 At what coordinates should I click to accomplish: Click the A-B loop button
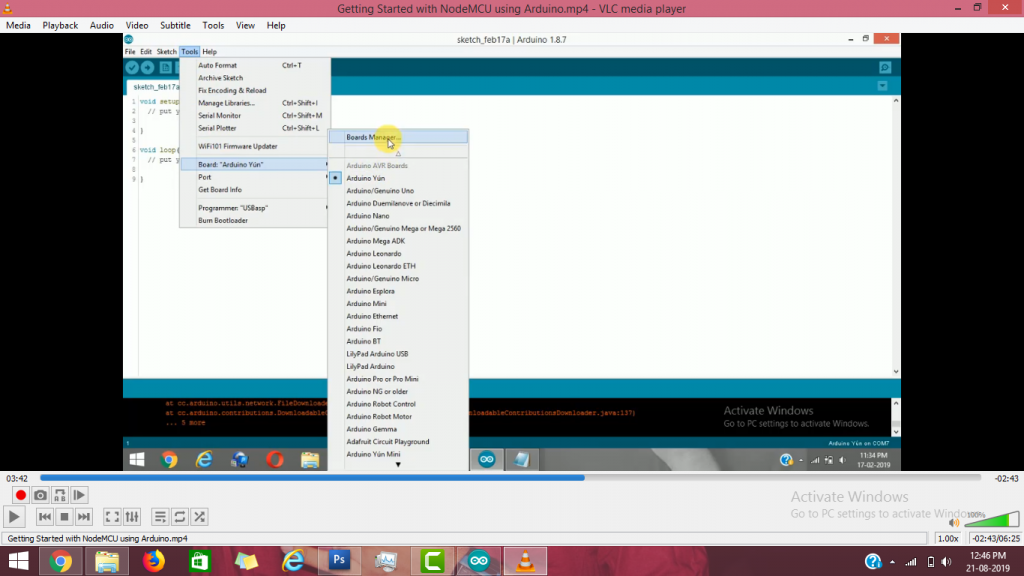60,495
